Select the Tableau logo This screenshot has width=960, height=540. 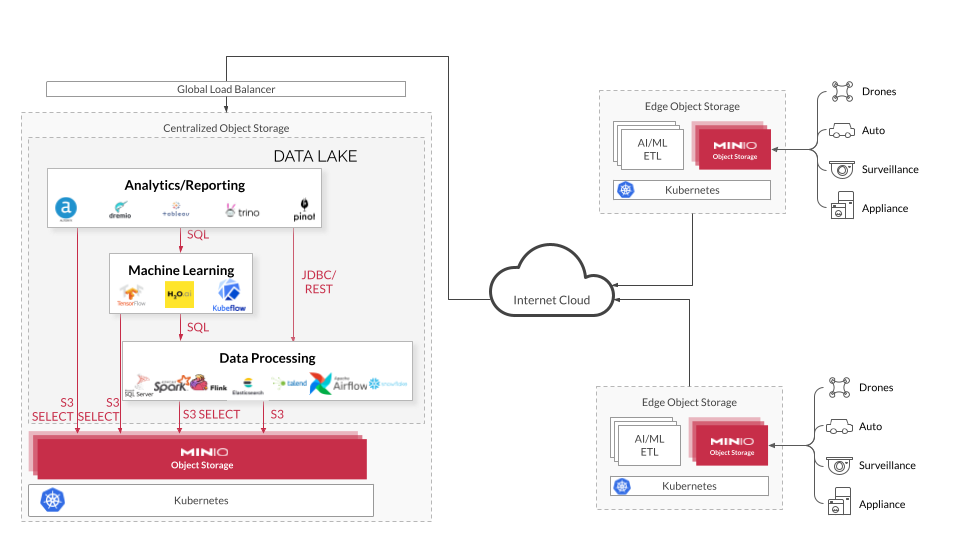[x=176, y=211]
